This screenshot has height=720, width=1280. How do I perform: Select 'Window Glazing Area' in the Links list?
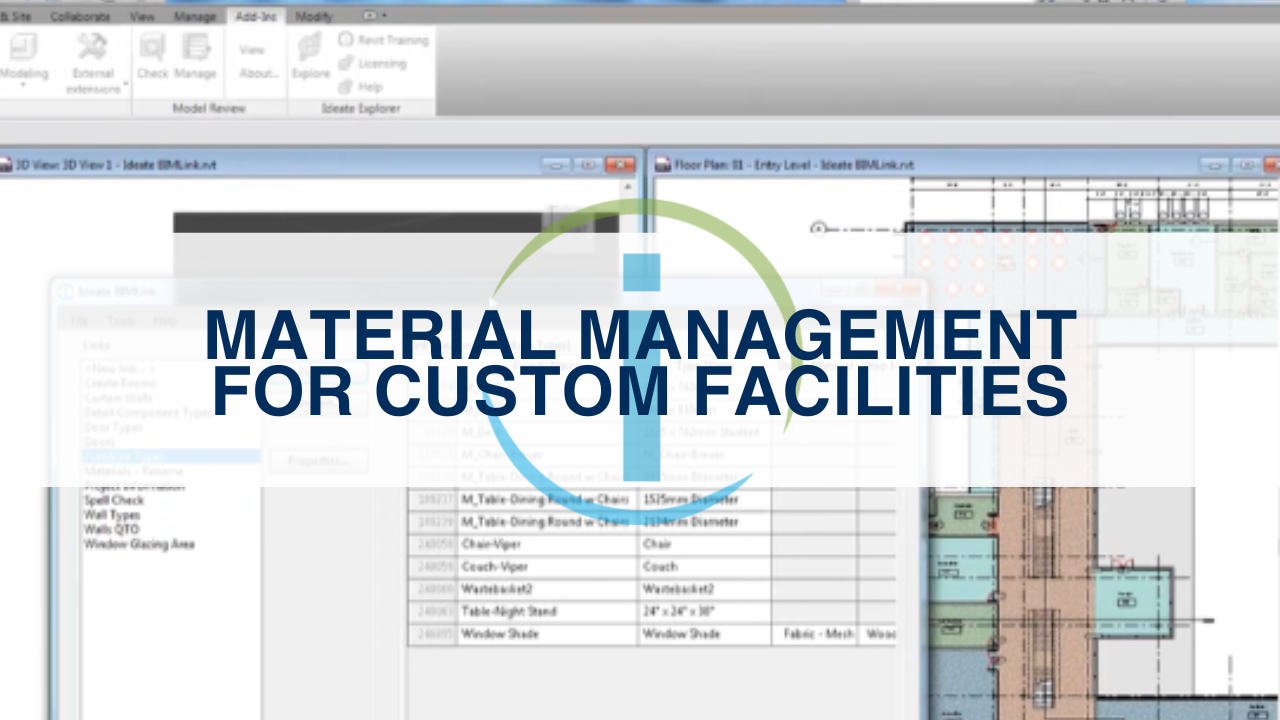tap(139, 544)
